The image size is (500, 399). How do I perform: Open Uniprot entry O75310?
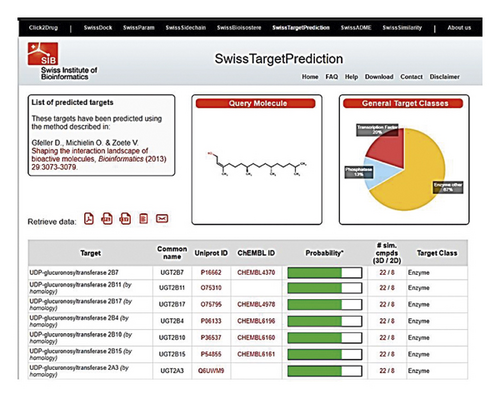(x=211, y=287)
